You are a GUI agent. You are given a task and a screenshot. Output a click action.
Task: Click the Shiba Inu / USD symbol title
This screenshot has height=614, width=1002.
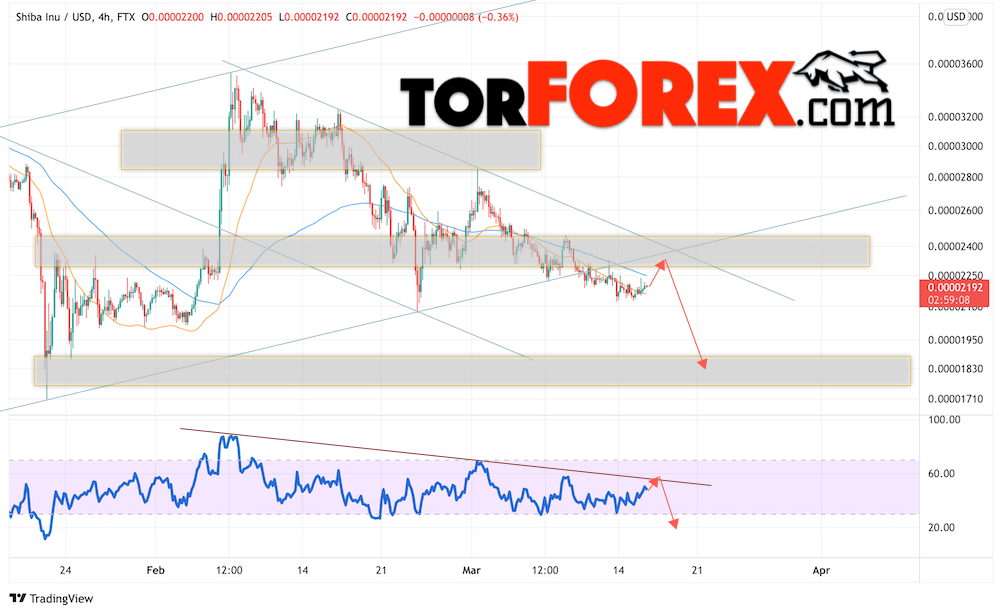tap(54, 17)
